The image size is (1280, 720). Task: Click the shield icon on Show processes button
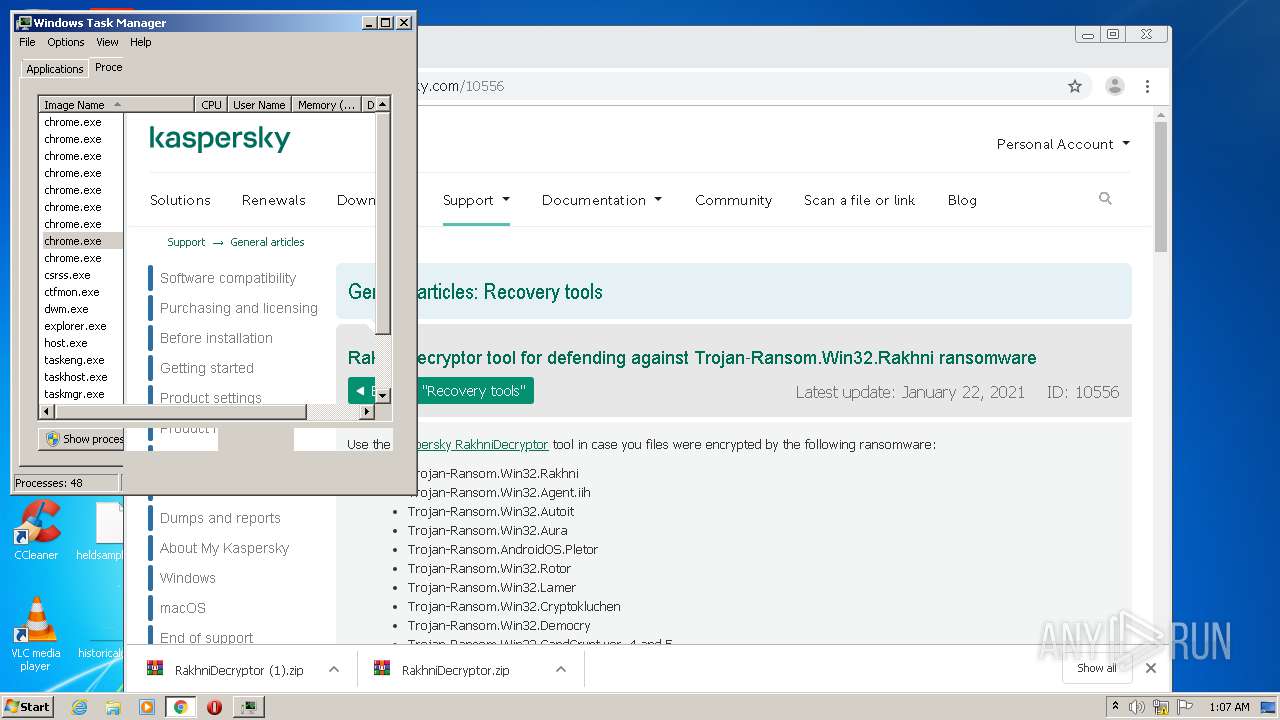[x=53, y=439]
